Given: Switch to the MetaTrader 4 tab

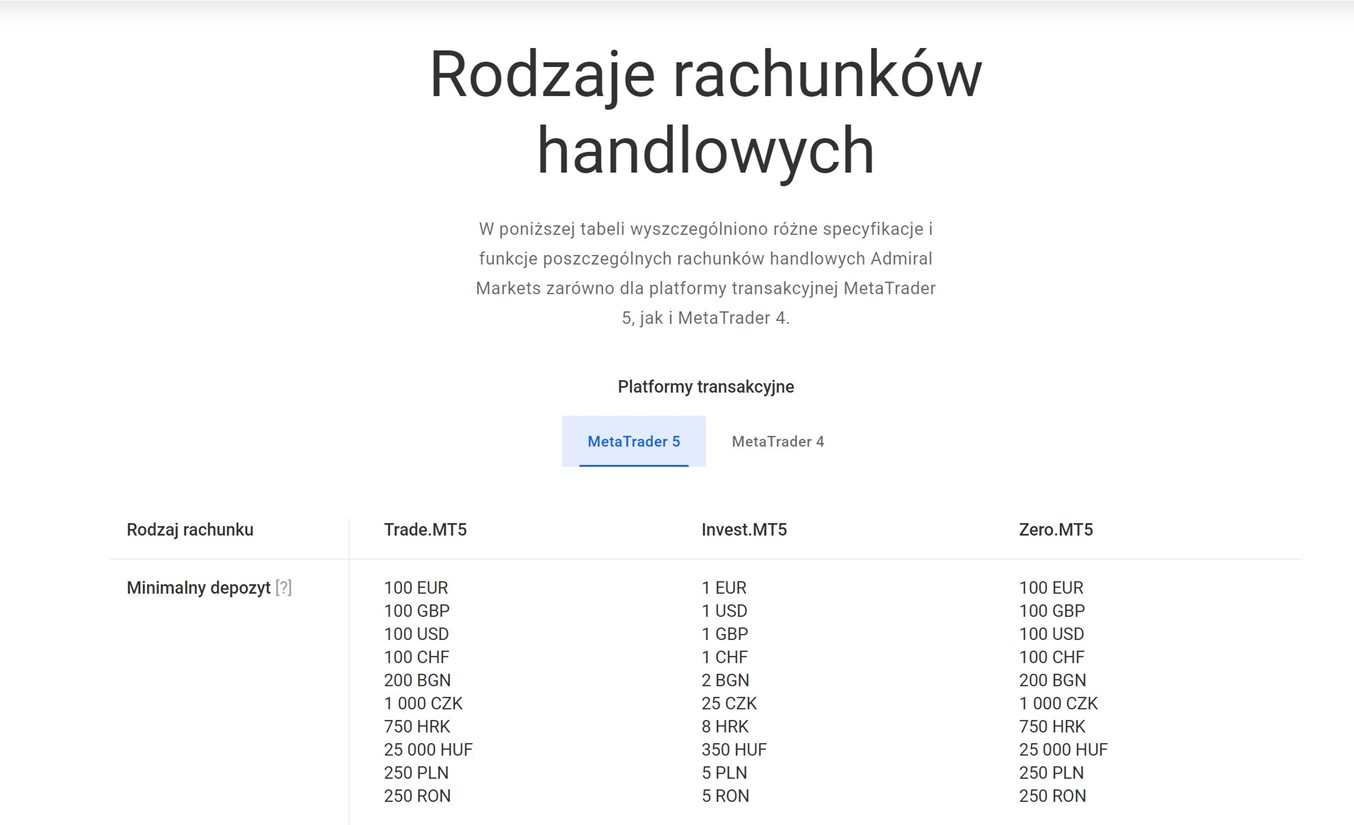Looking at the screenshot, I should click(x=778, y=441).
